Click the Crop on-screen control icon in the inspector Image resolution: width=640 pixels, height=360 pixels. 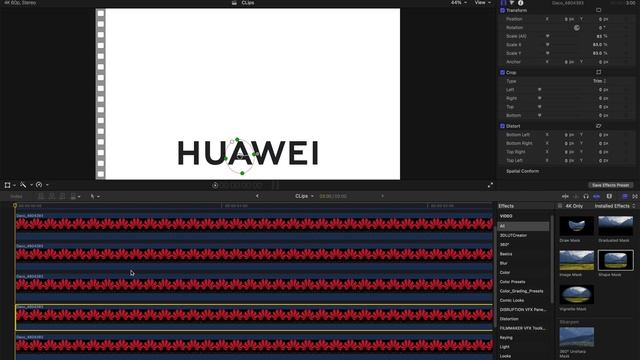coord(598,72)
